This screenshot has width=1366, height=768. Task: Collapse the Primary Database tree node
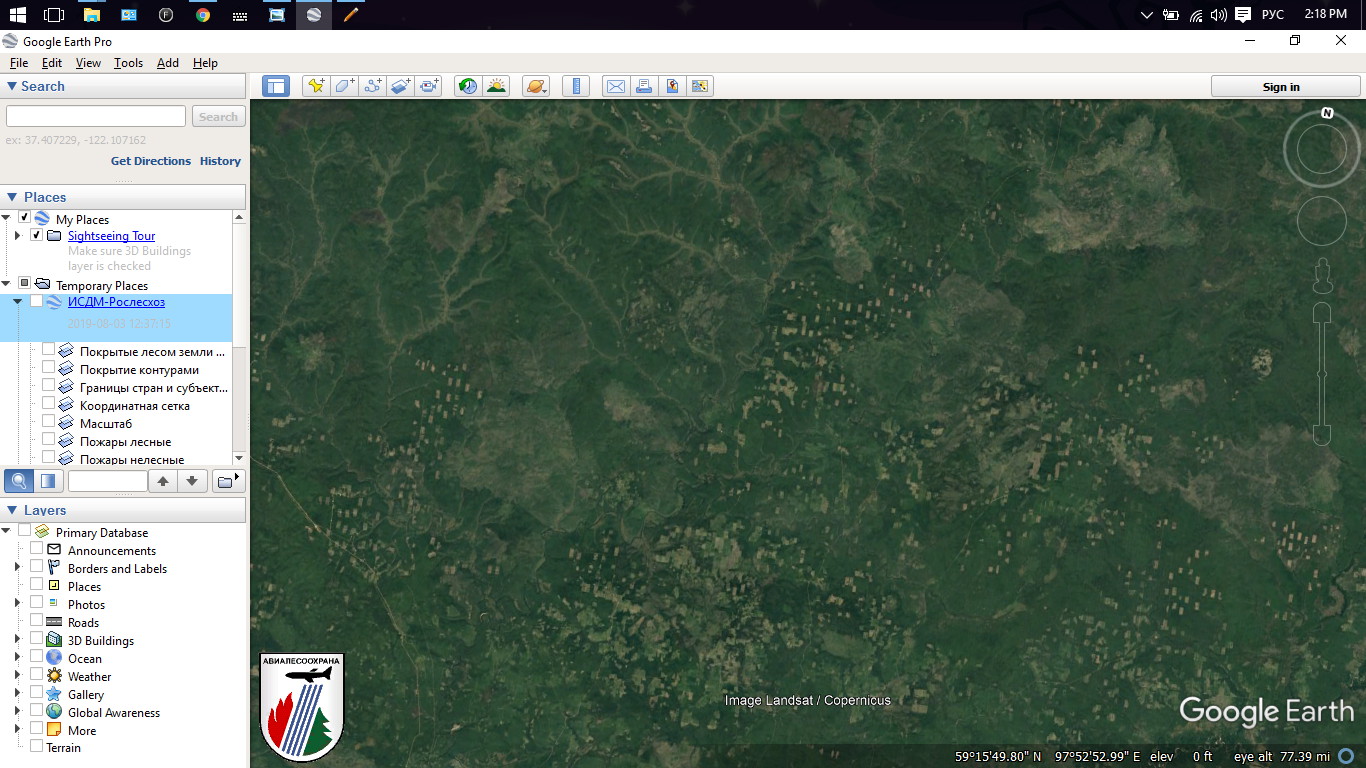pyautogui.click(x=6, y=531)
